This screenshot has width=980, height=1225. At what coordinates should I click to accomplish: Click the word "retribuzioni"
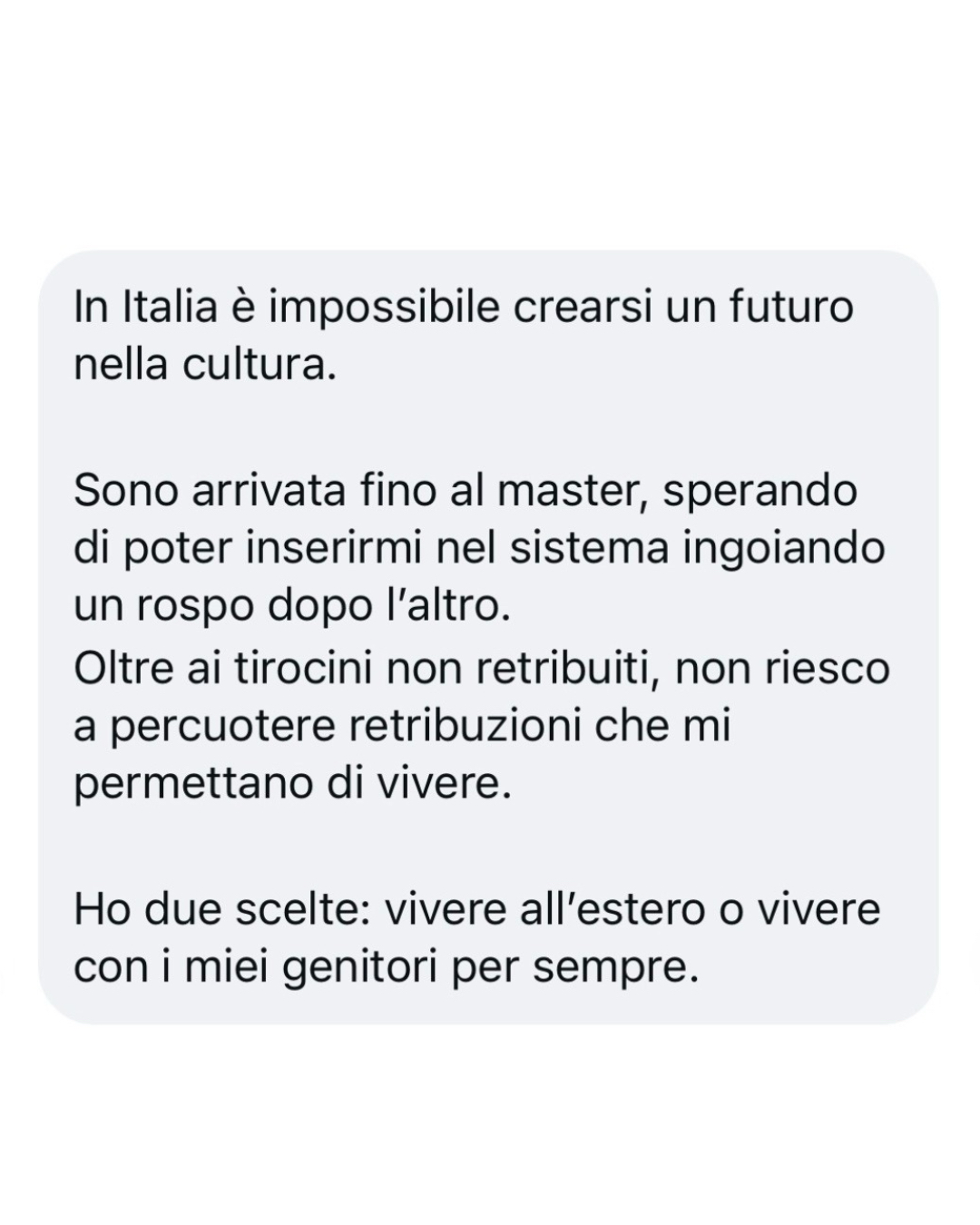tap(465, 727)
